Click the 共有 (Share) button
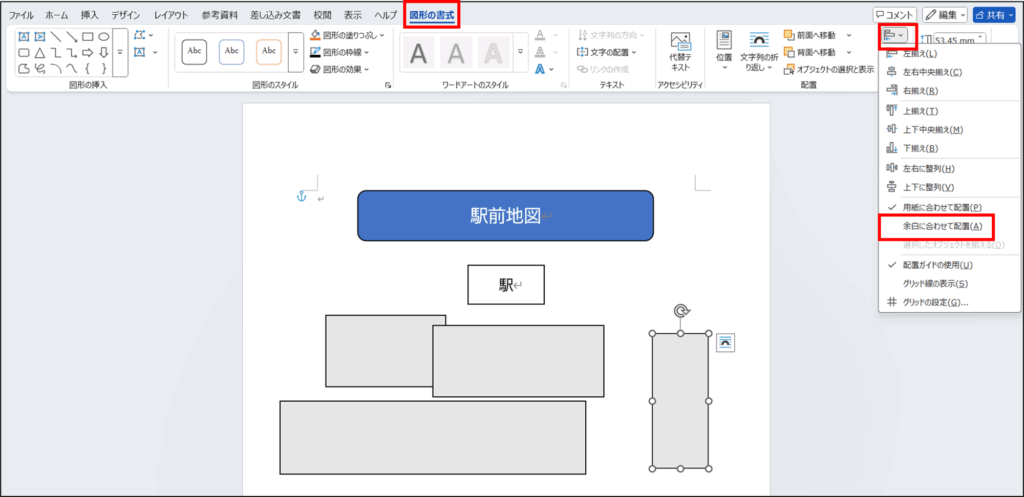1024x497 pixels. (996, 15)
